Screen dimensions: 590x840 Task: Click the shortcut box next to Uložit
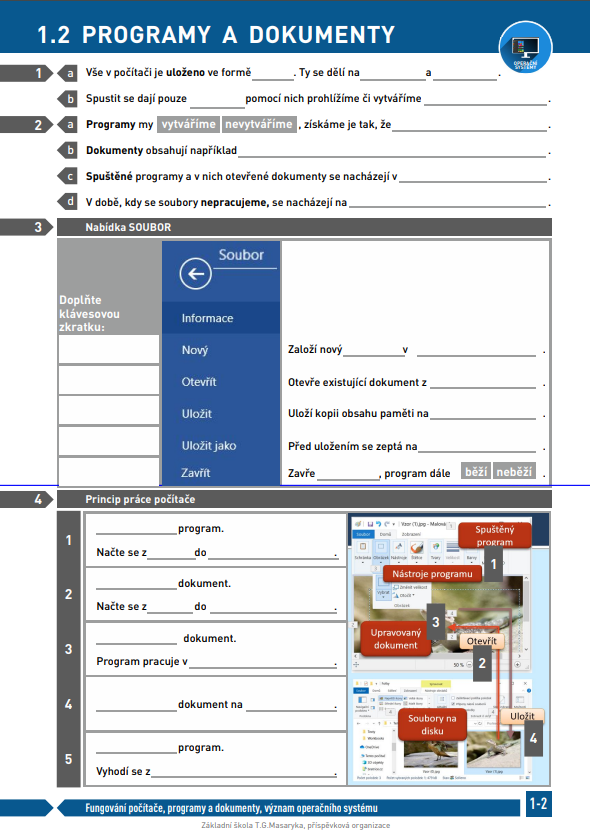tap(109, 411)
